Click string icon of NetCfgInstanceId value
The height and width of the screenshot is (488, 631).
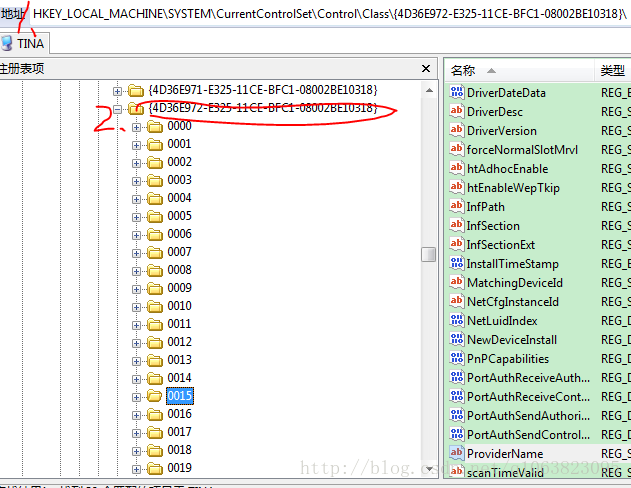pos(457,301)
